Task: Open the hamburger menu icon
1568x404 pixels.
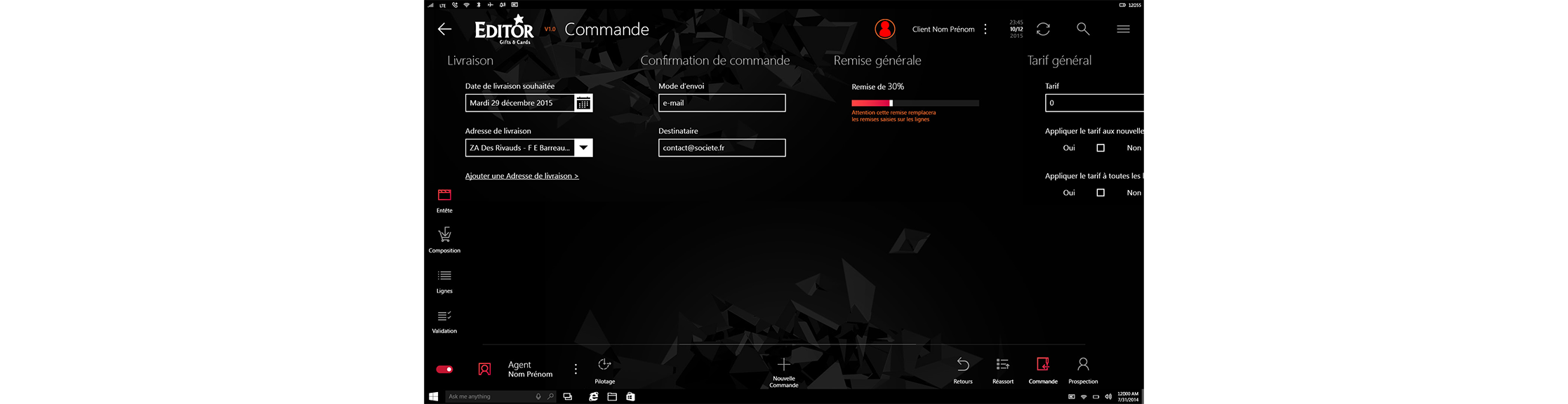Action: coord(1123,29)
